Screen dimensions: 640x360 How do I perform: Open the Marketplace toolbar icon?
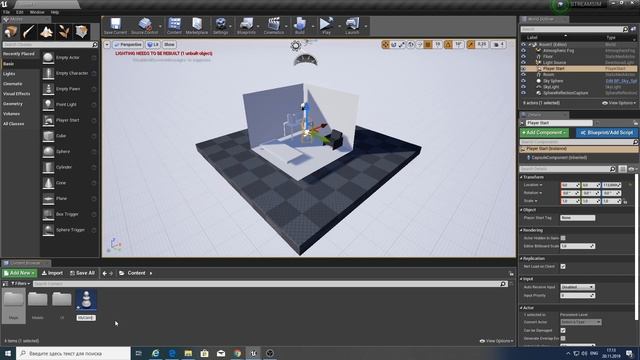197,26
